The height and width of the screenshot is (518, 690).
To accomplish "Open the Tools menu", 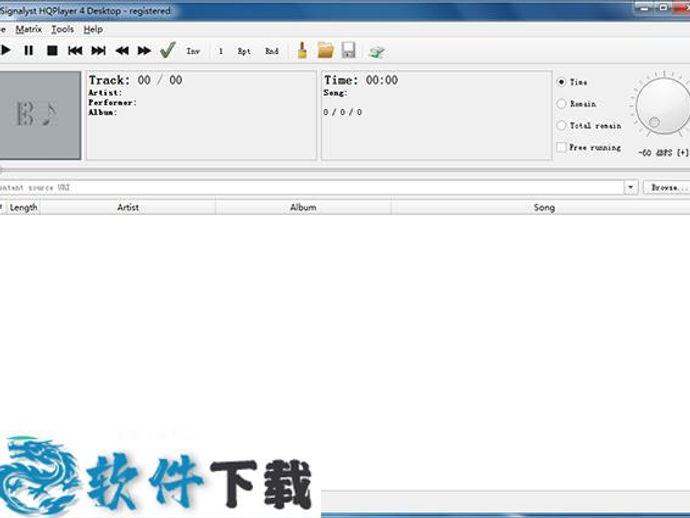I will coord(62,29).
